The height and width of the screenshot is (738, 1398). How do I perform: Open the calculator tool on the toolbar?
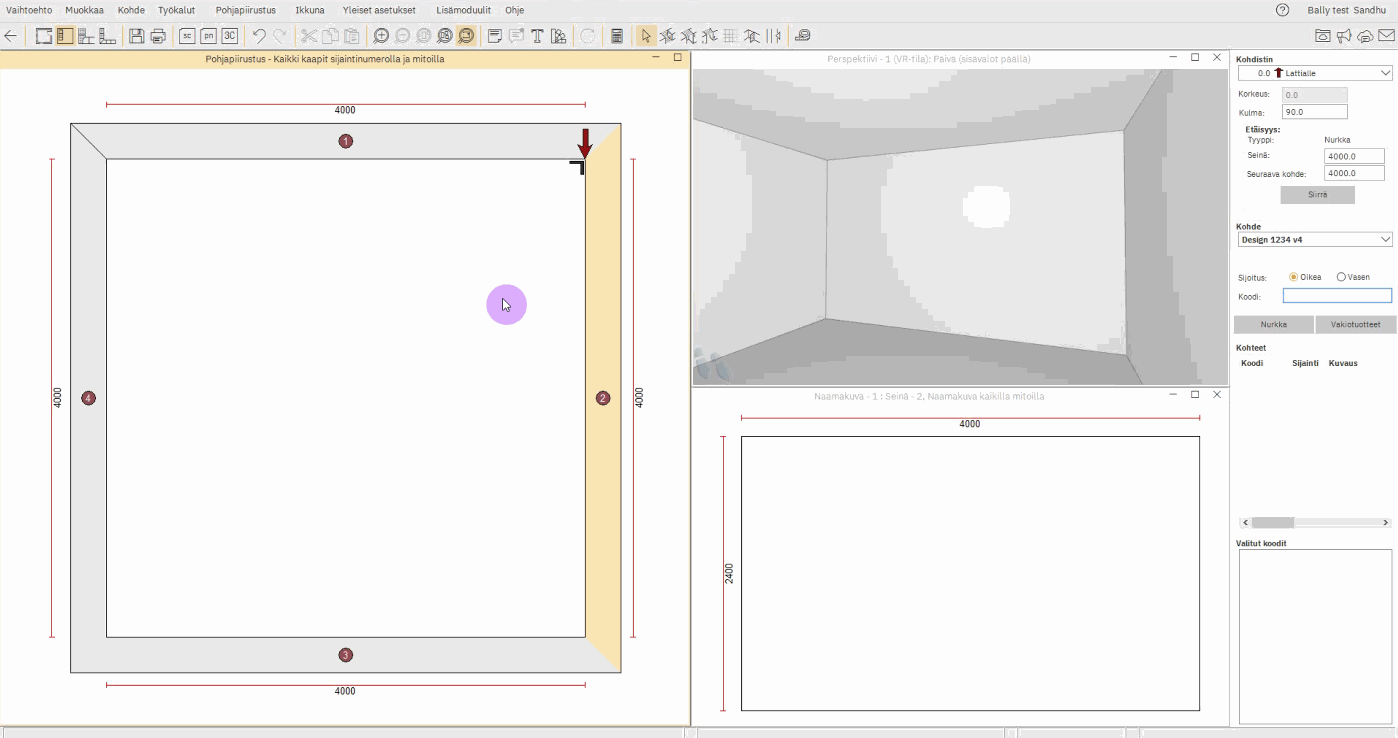coord(617,36)
